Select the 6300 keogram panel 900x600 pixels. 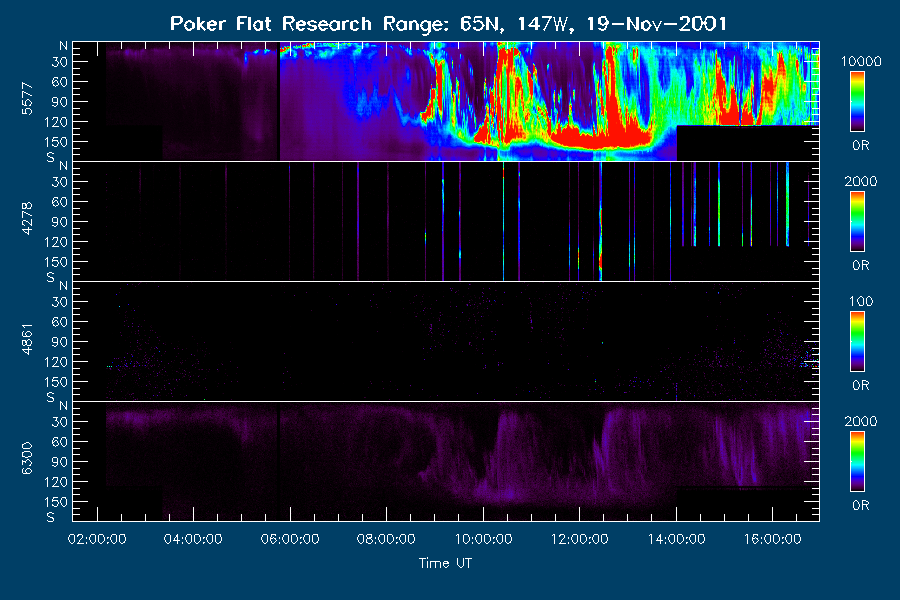coord(445,461)
